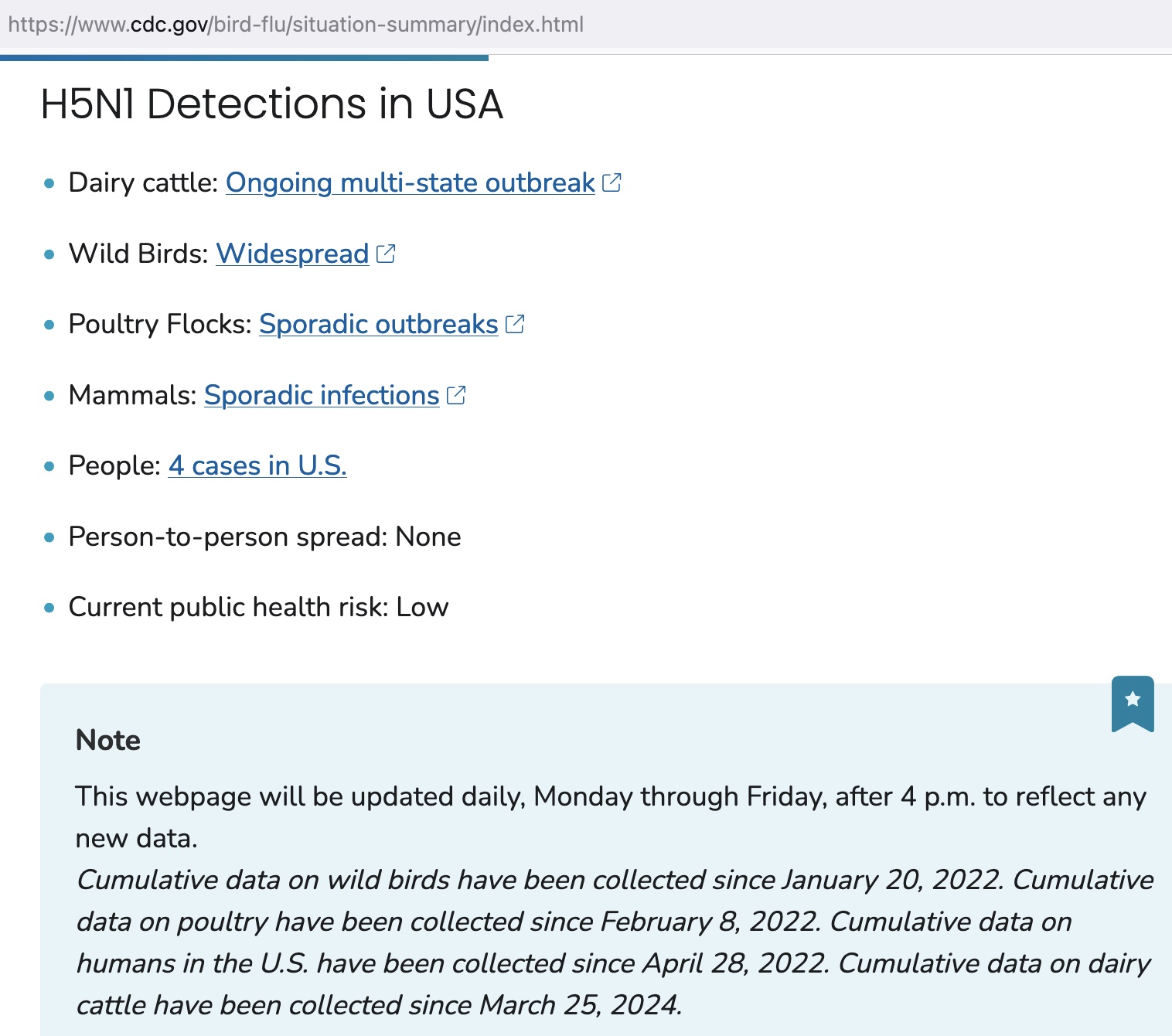Image resolution: width=1172 pixels, height=1036 pixels.
Task: Click the Note heading in blue box
Action: pyautogui.click(x=108, y=741)
